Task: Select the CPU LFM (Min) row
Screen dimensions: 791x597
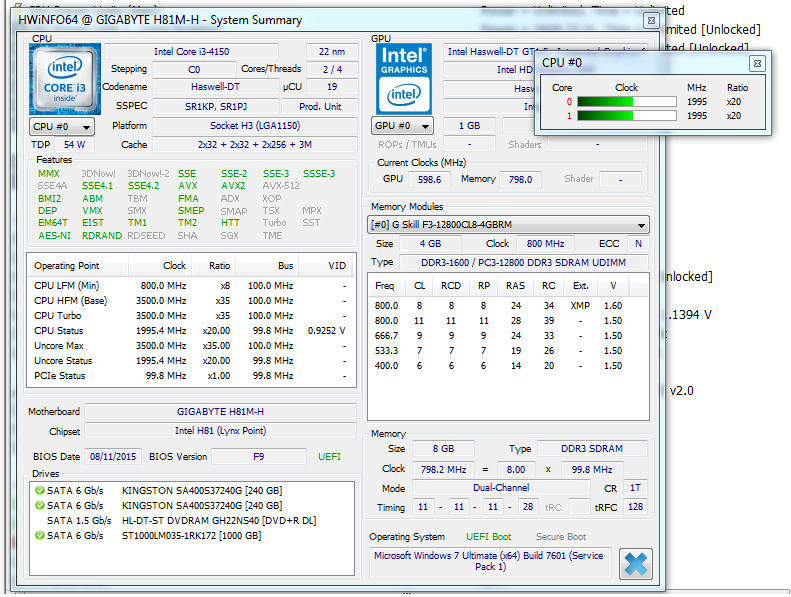Action: coord(191,286)
